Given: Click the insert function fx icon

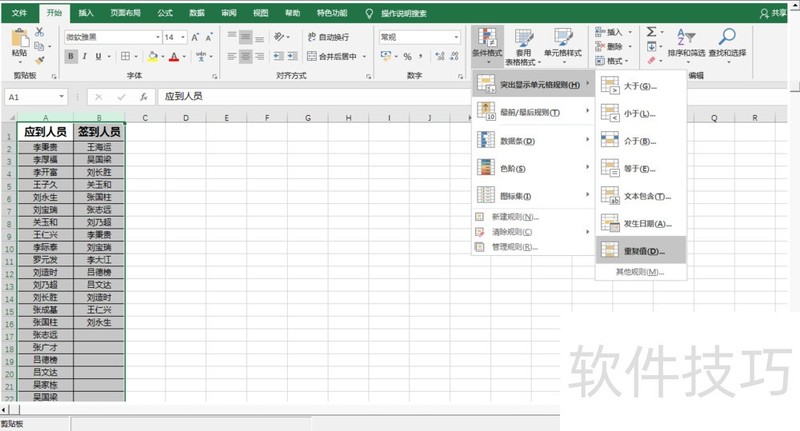Looking at the screenshot, I should (144, 97).
